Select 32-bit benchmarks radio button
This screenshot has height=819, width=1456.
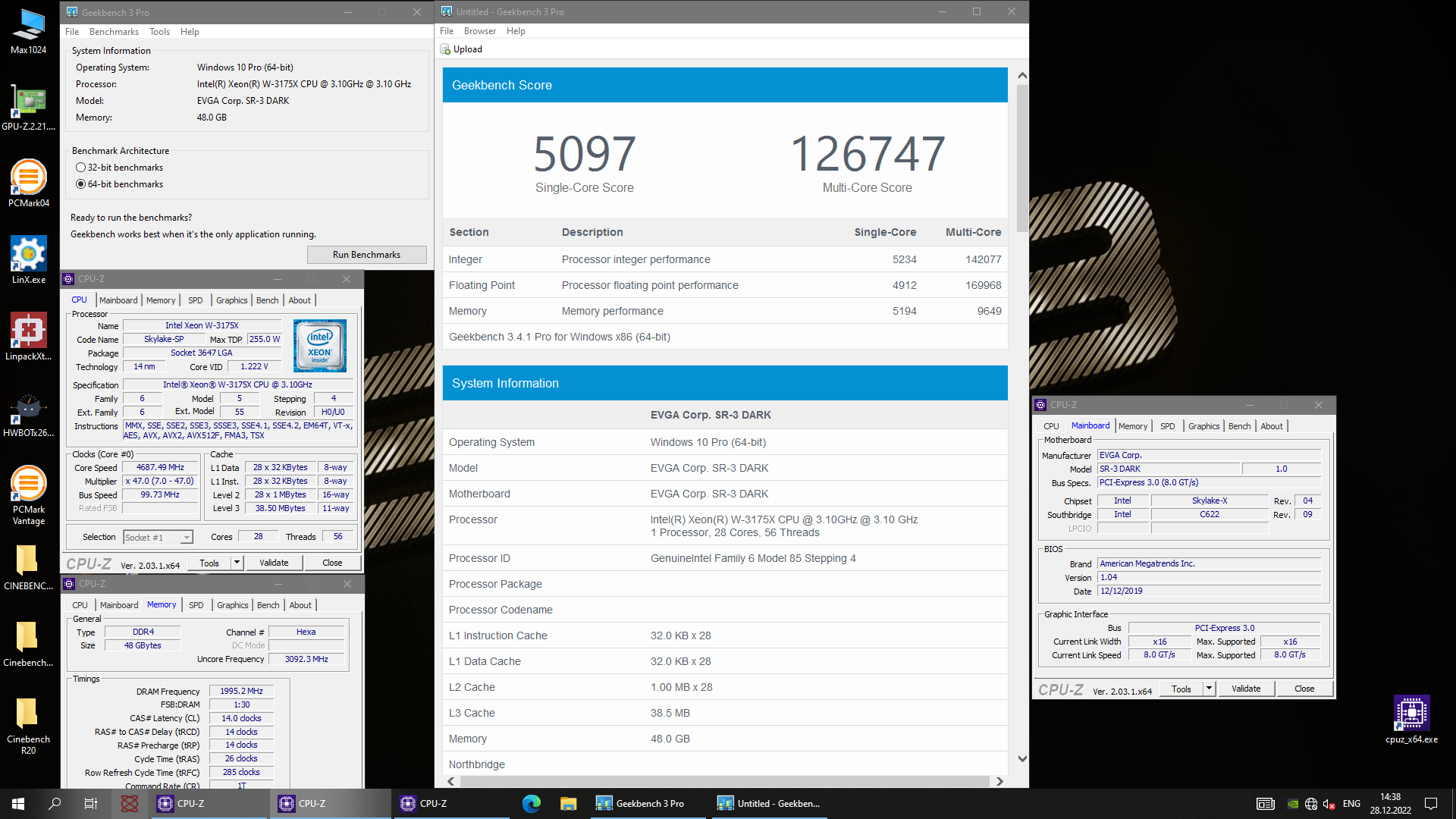[80, 168]
